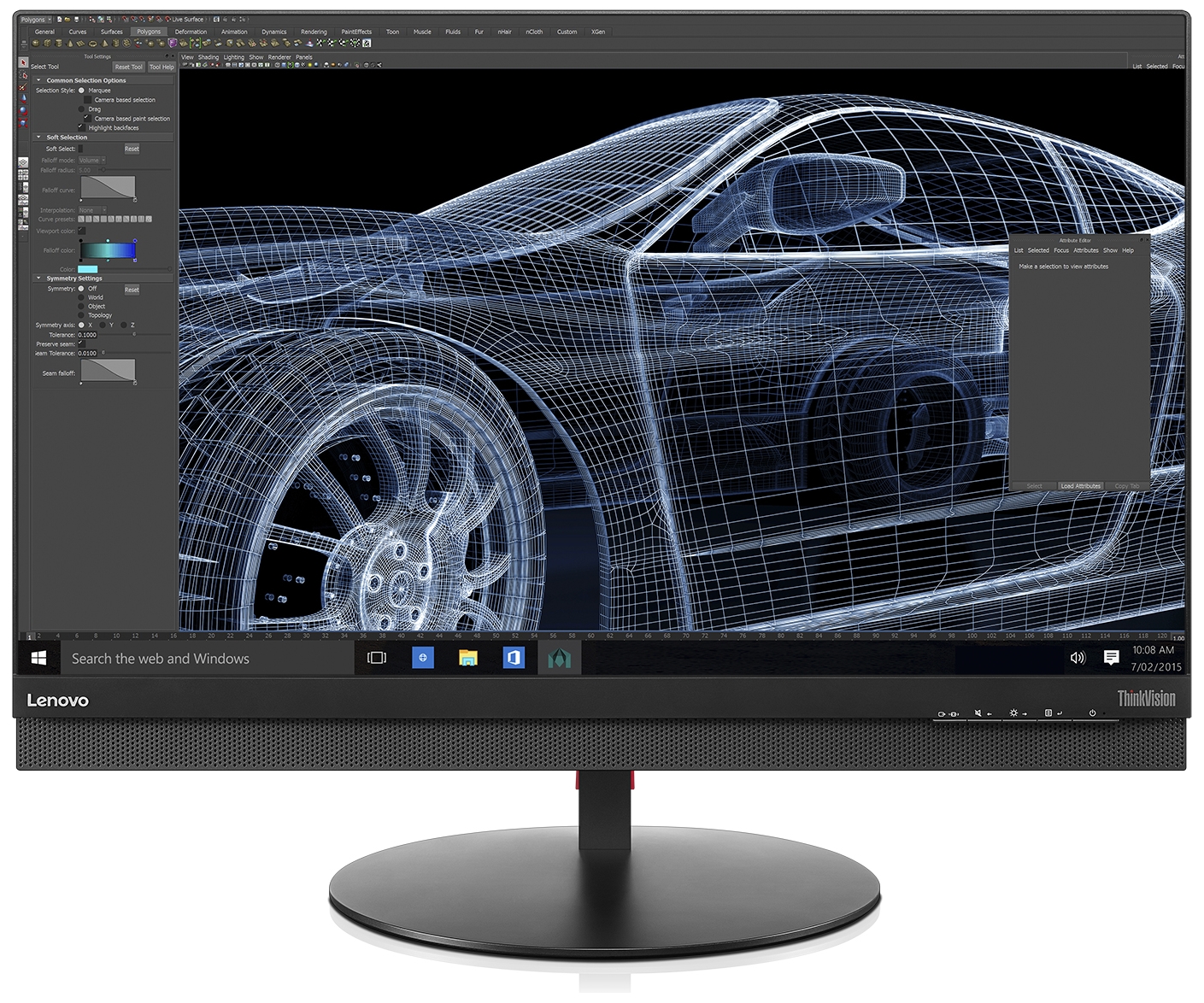
Task: Open Maya from the Windows taskbar
Action: point(559,658)
